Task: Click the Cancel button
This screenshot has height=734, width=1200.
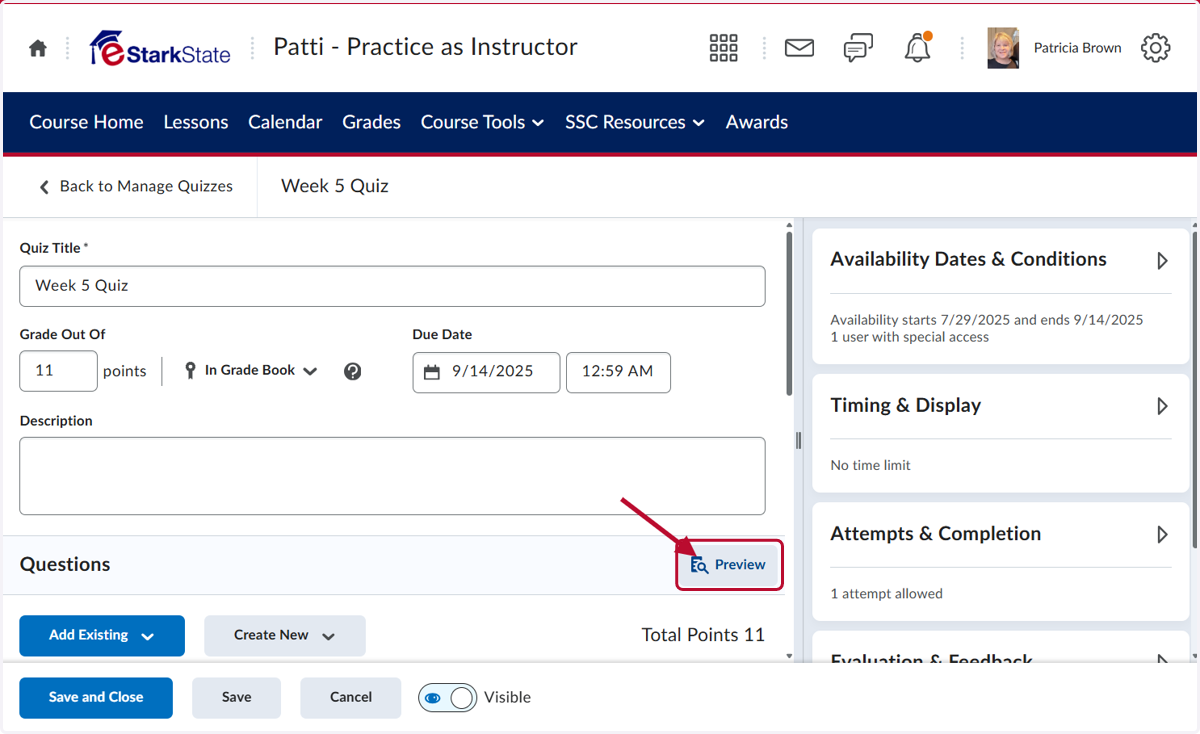Action: point(351,698)
